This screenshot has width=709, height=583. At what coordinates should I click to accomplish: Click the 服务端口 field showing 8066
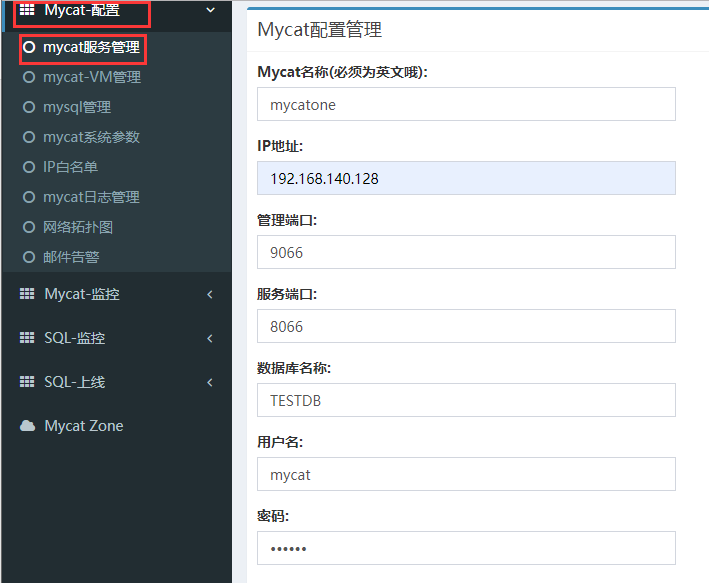(466, 326)
